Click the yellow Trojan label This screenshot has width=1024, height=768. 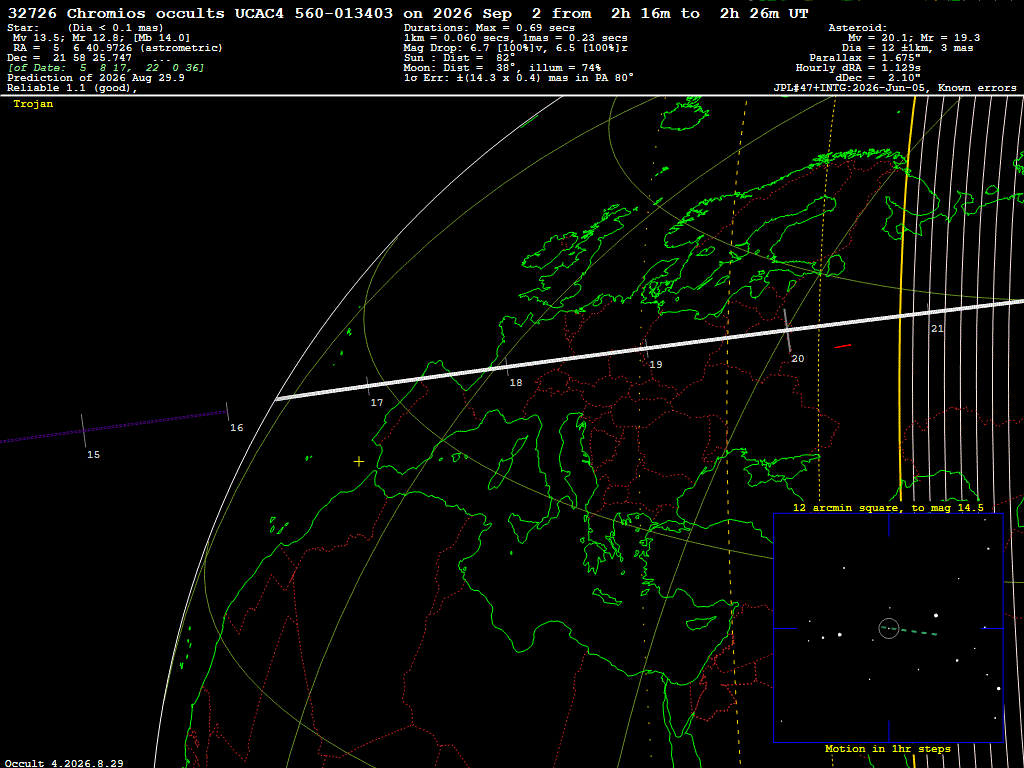33,104
